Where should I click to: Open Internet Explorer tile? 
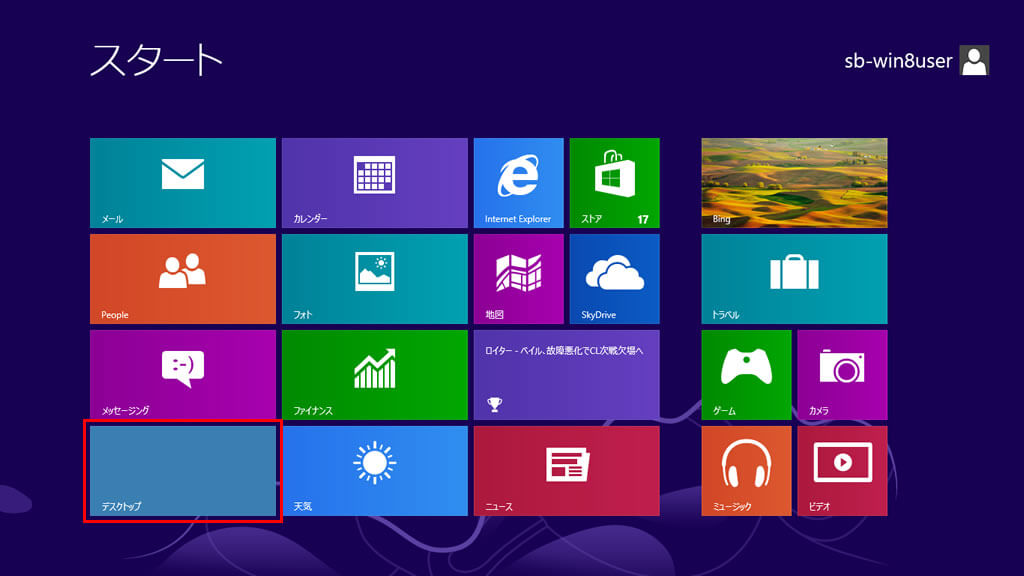pos(518,182)
